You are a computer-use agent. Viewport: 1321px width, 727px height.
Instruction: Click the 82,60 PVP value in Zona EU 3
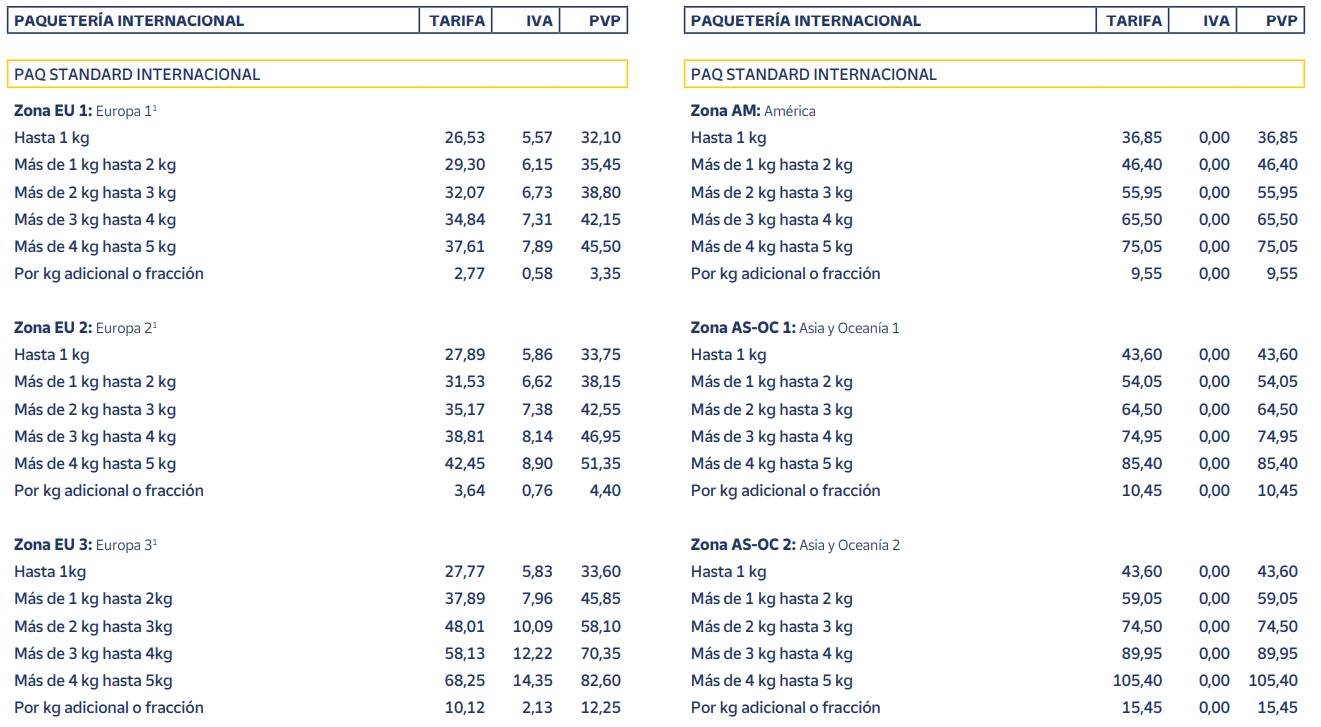click(x=600, y=681)
